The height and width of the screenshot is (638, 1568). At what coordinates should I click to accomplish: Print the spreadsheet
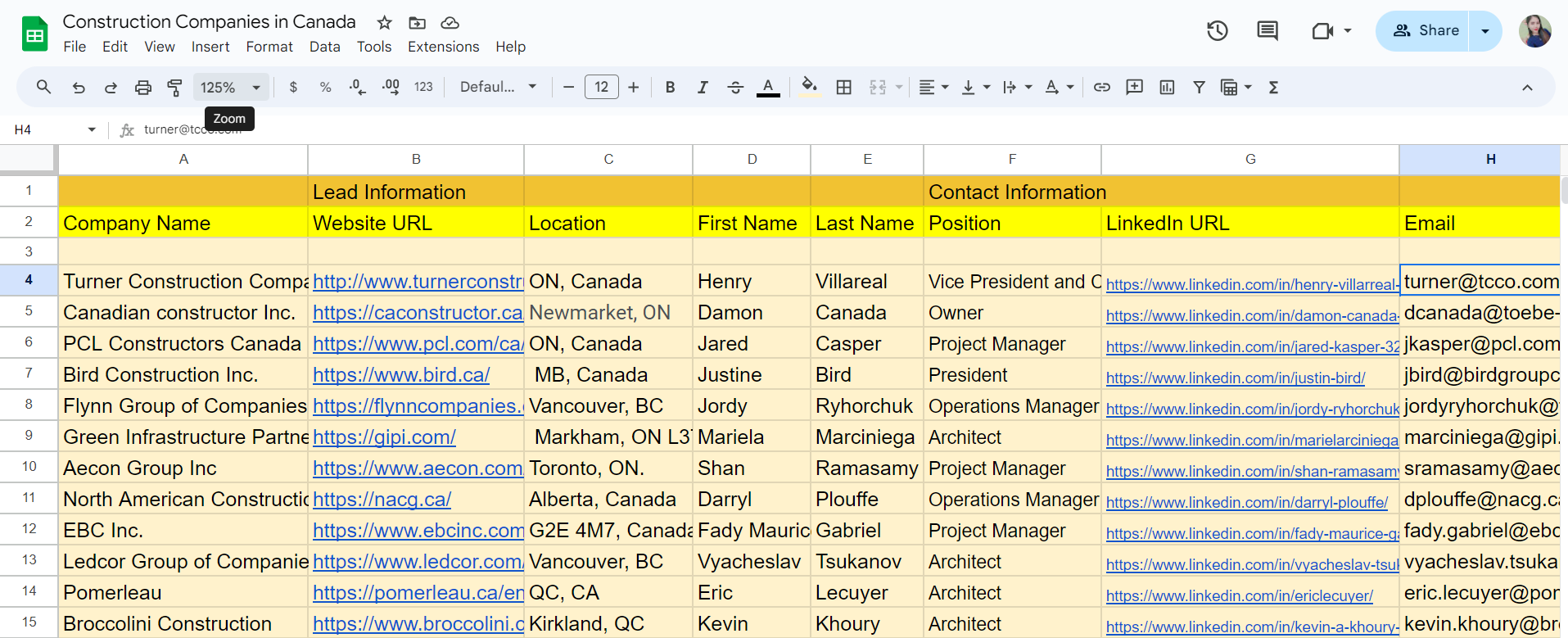pyautogui.click(x=143, y=87)
